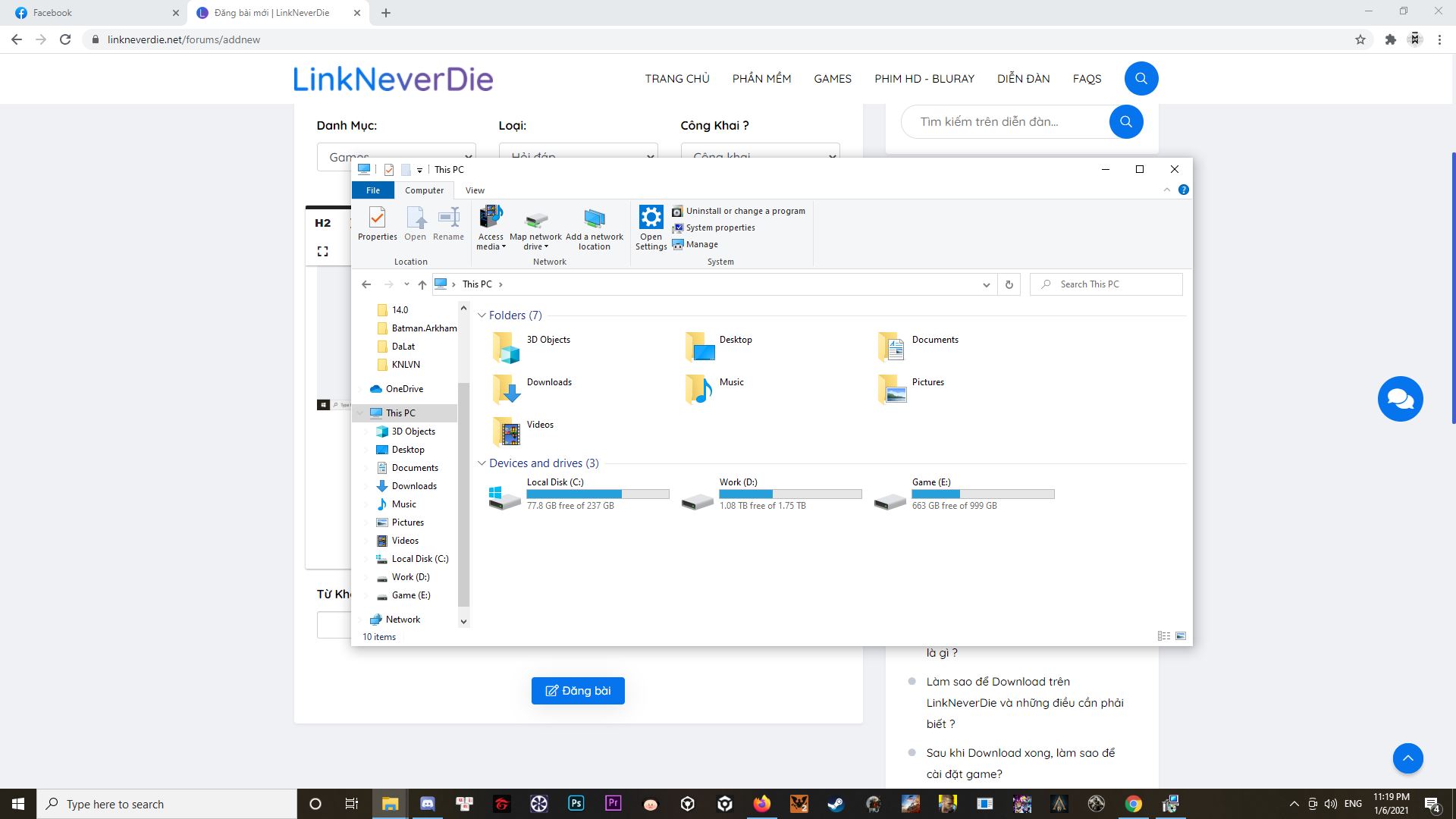Screen dimensions: 1456x819
Task: Collapse the Devices and drives section
Action: pyautogui.click(x=482, y=463)
